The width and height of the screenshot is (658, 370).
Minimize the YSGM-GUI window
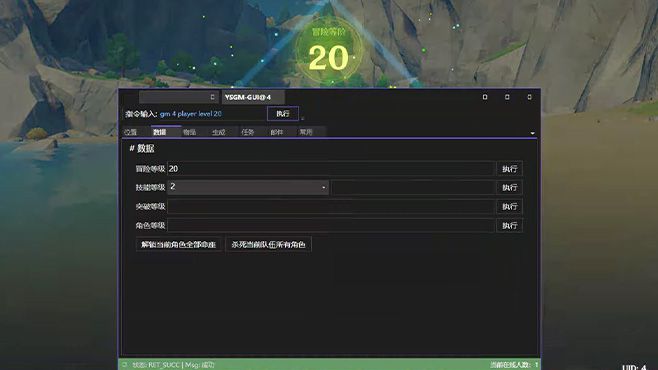(485, 97)
